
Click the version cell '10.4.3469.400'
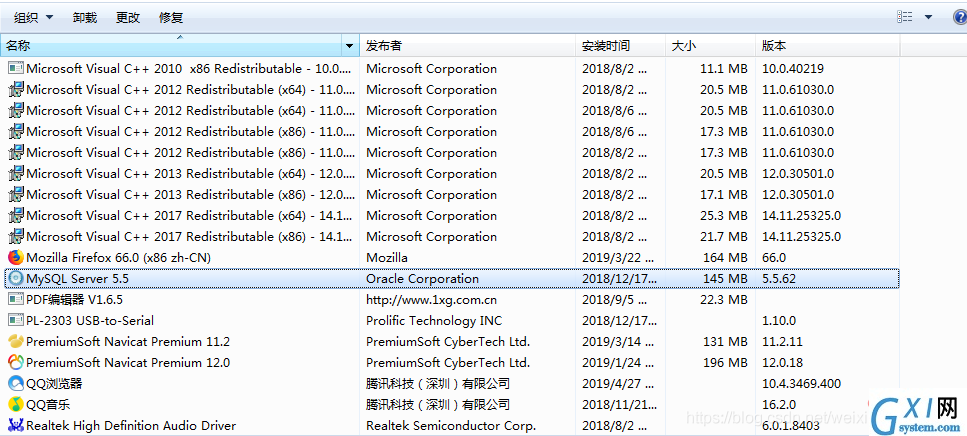[801, 383]
